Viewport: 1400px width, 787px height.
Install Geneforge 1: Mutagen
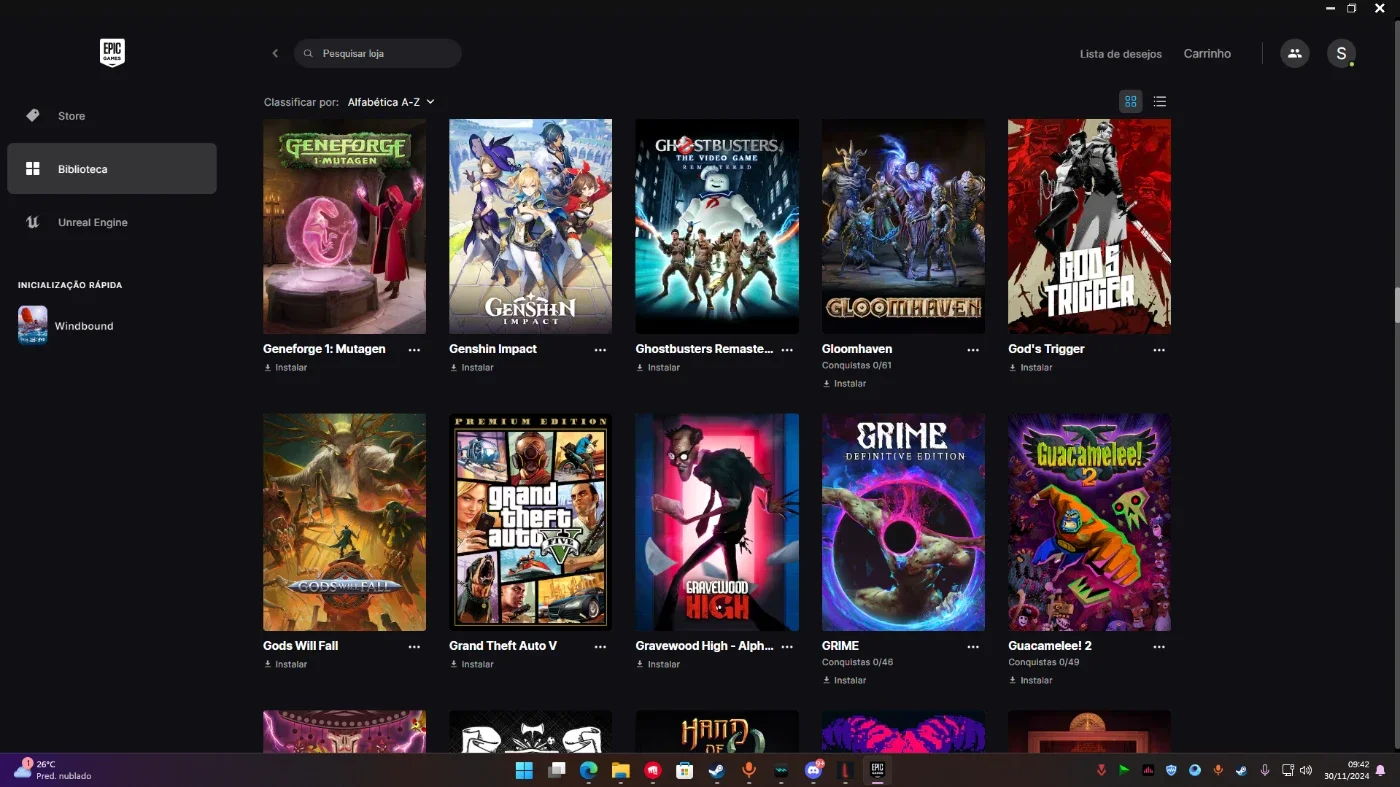tap(286, 367)
